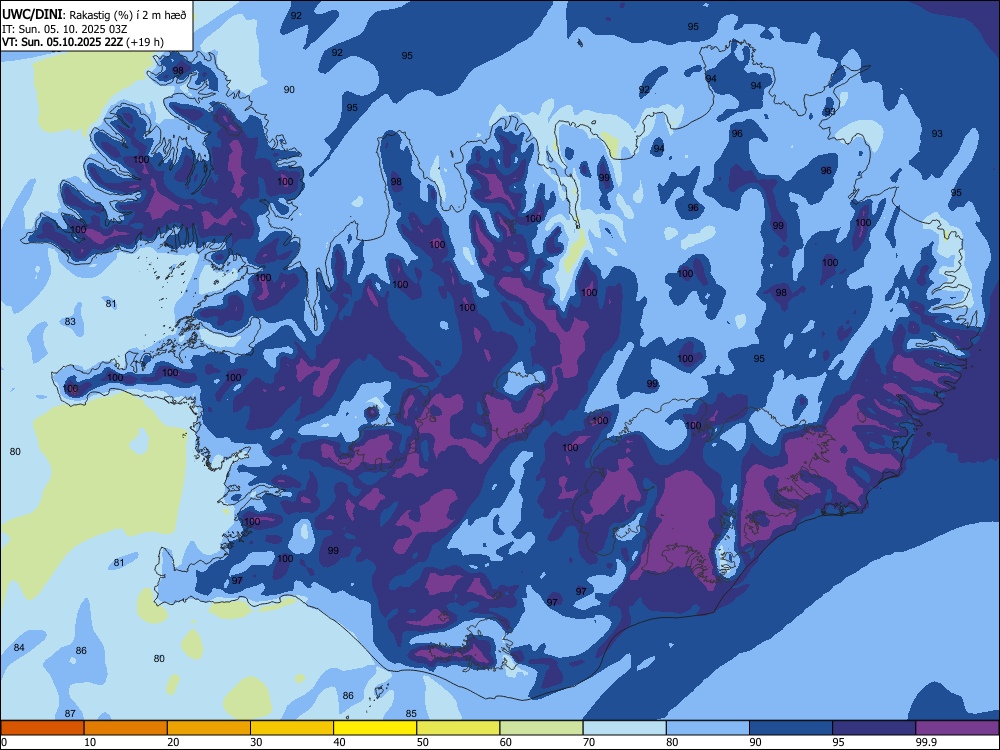Click the 'UWC/DINI' title in the header box
The image size is (1000, 750).
32,15
